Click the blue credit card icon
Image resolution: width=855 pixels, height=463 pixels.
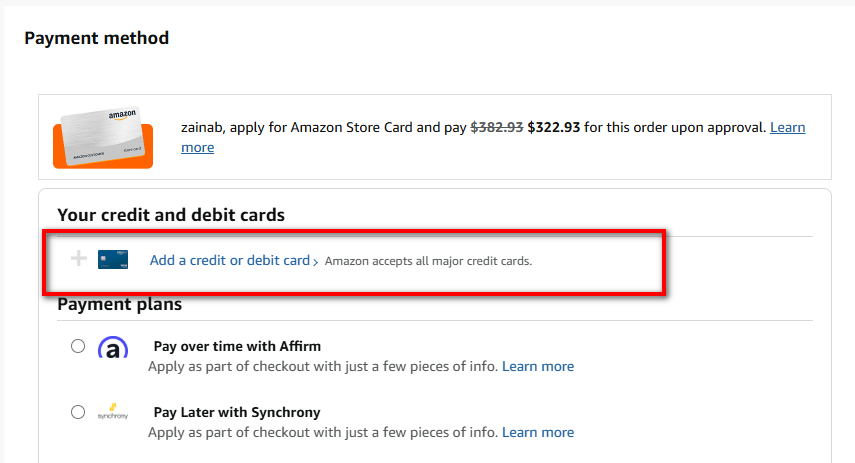click(x=113, y=260)
